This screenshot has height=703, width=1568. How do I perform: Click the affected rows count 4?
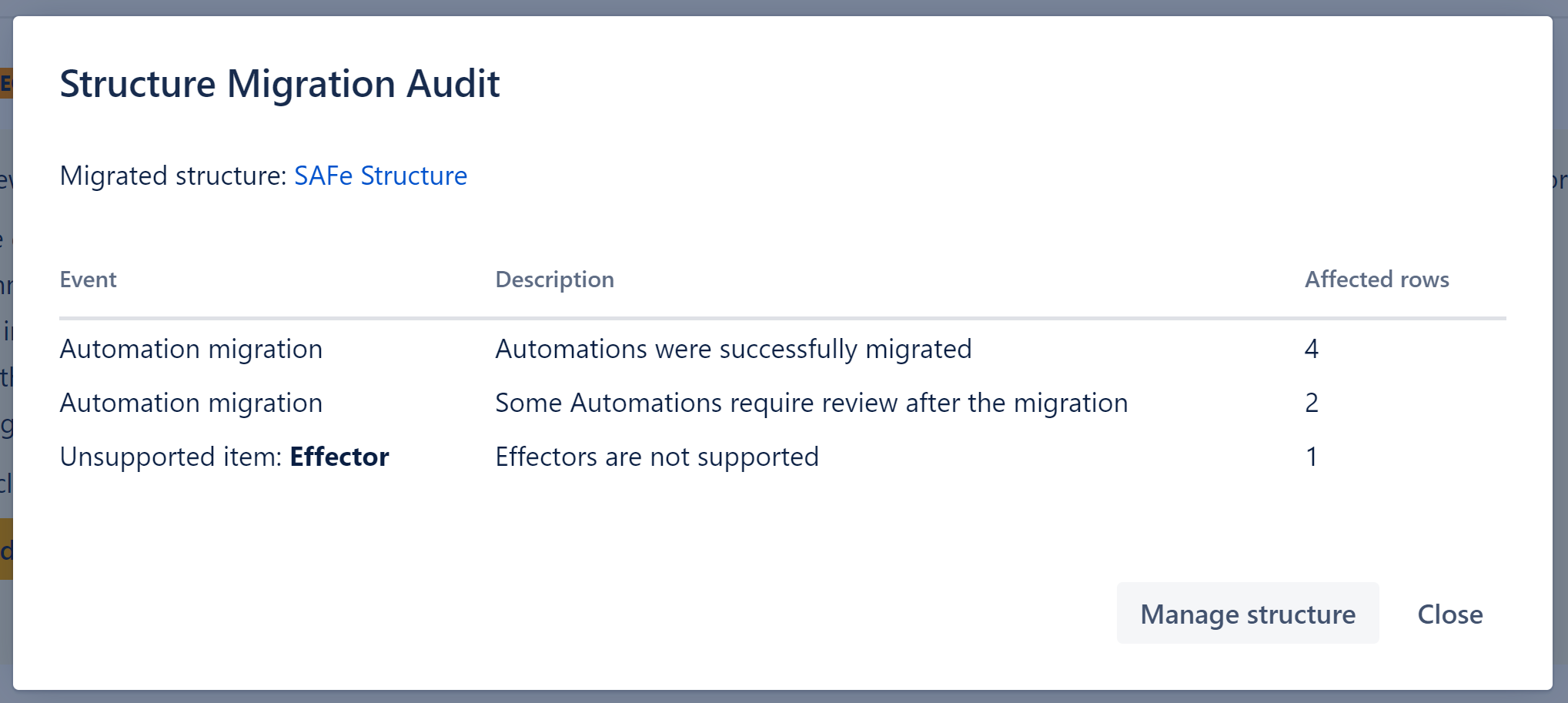click(1311, 349)
